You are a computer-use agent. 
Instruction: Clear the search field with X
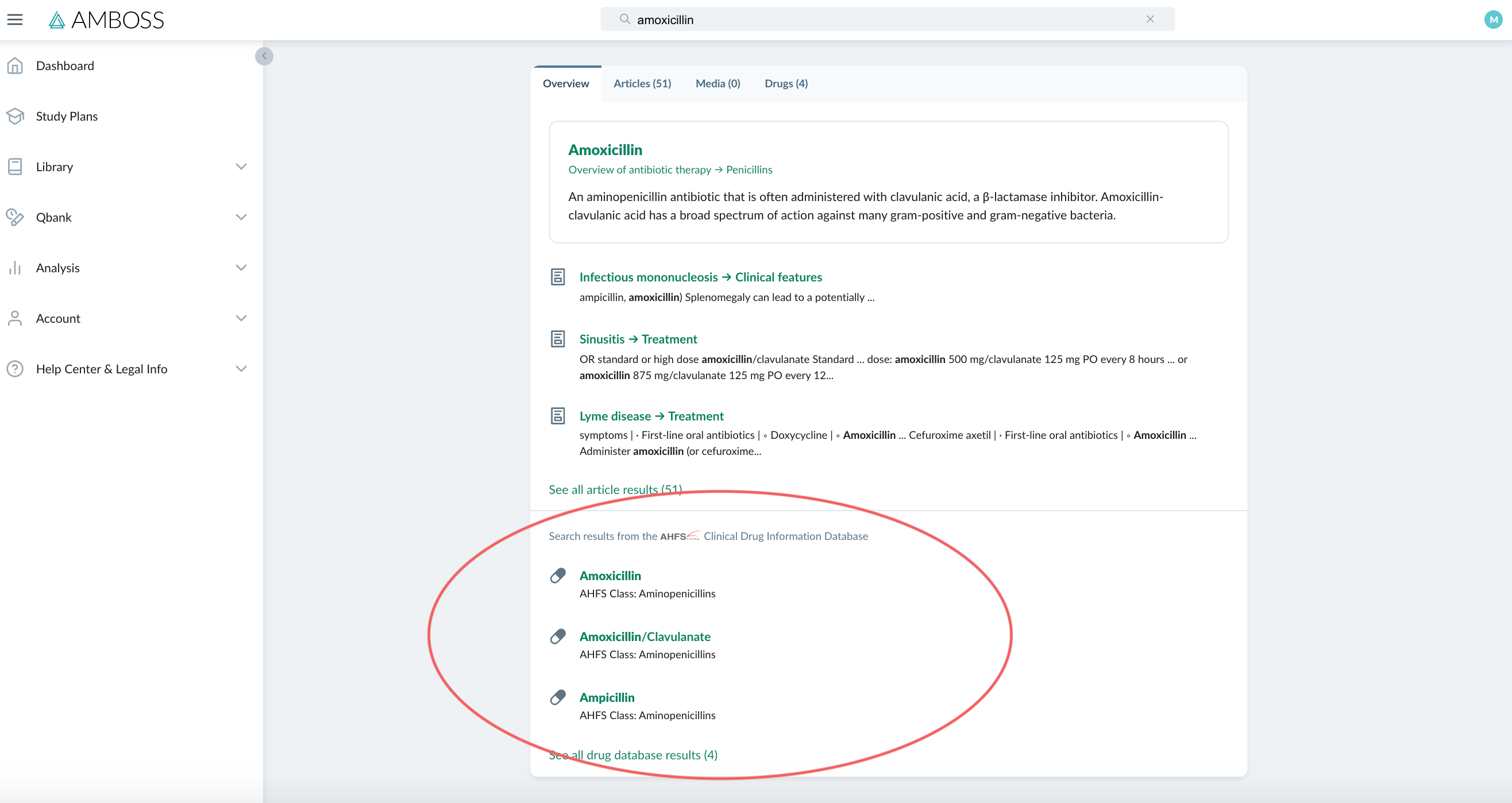pyautogui.click(x=1150, y=20)
